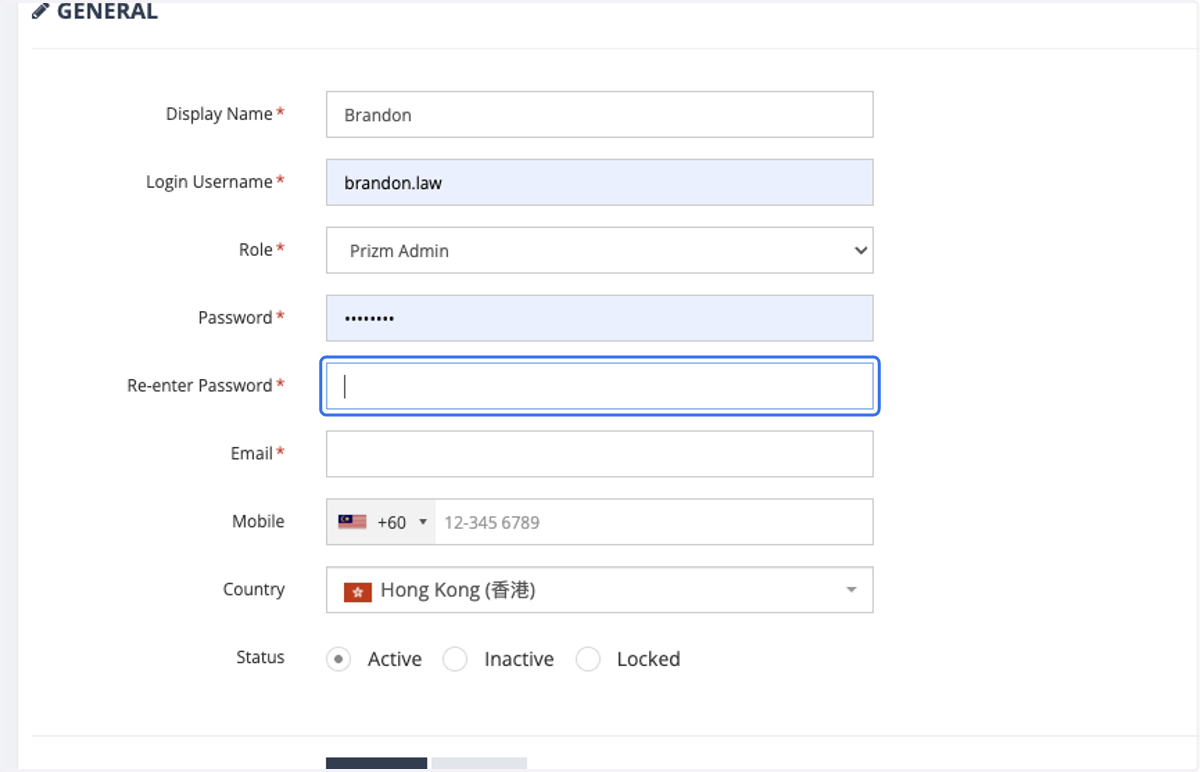Click the Login Username label
The image size is (1200, 772).
pyautogui.click(x=209, y=182)
